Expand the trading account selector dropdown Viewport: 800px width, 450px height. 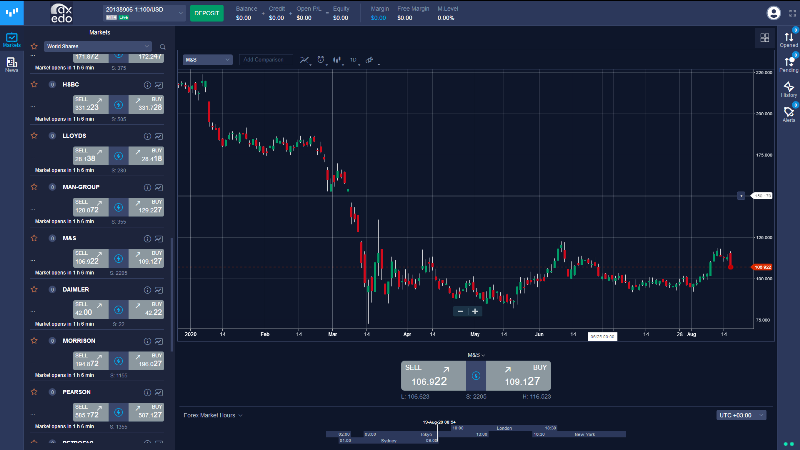[x=144, y=13]
